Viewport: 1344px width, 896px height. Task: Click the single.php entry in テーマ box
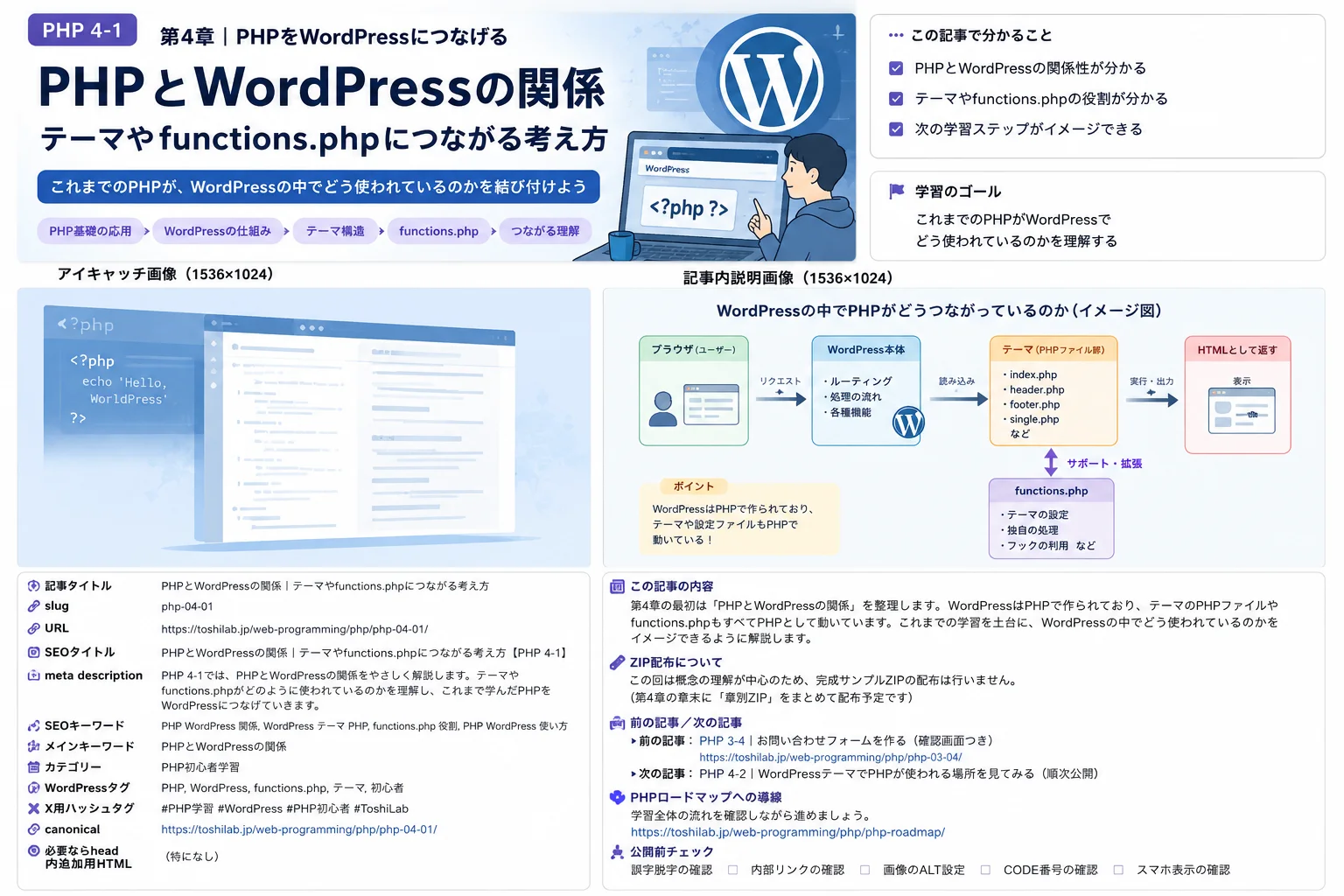(x=1034, y=419)
